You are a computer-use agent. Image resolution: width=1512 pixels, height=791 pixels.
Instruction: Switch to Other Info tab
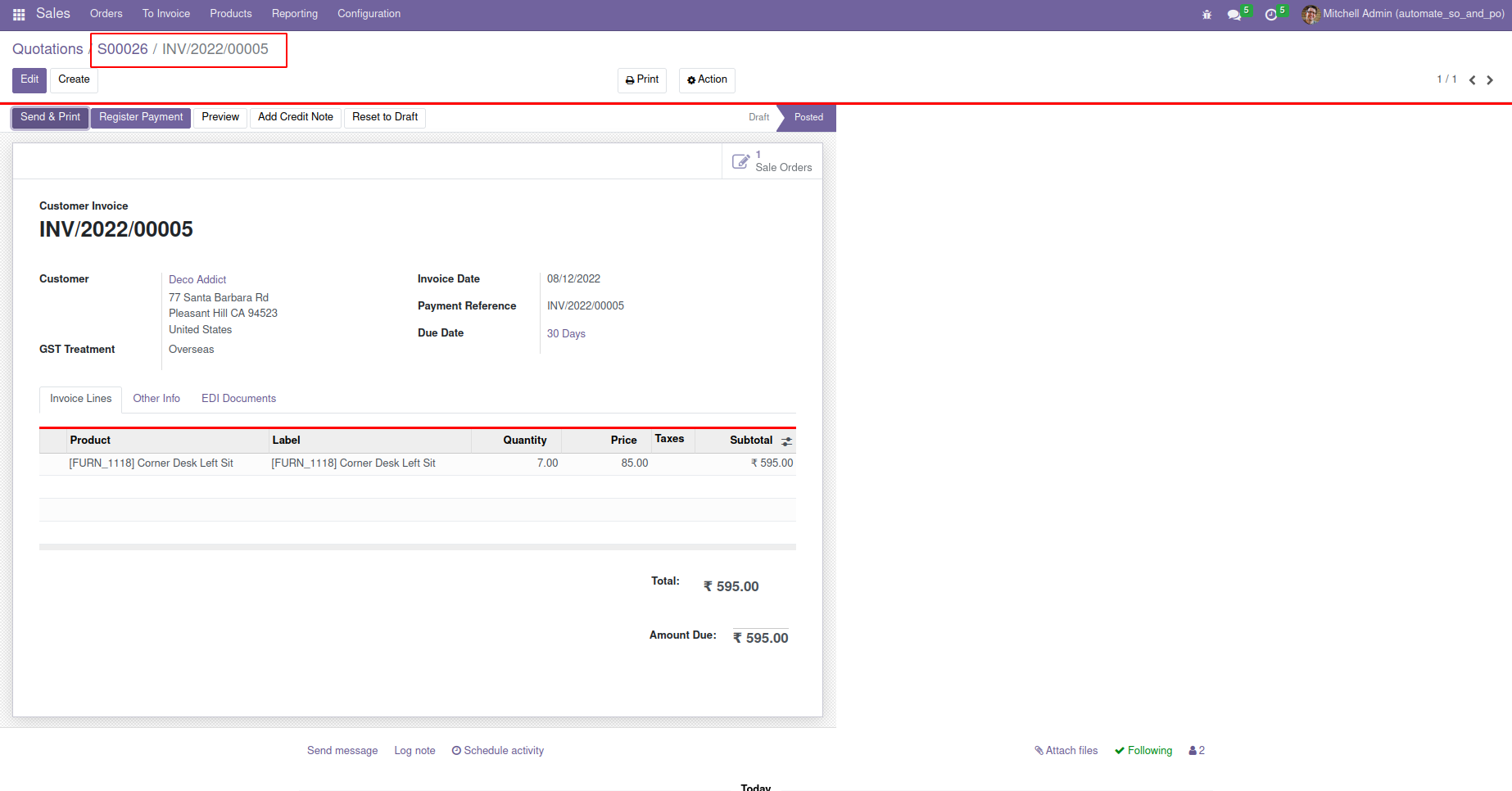pos(156,400)
